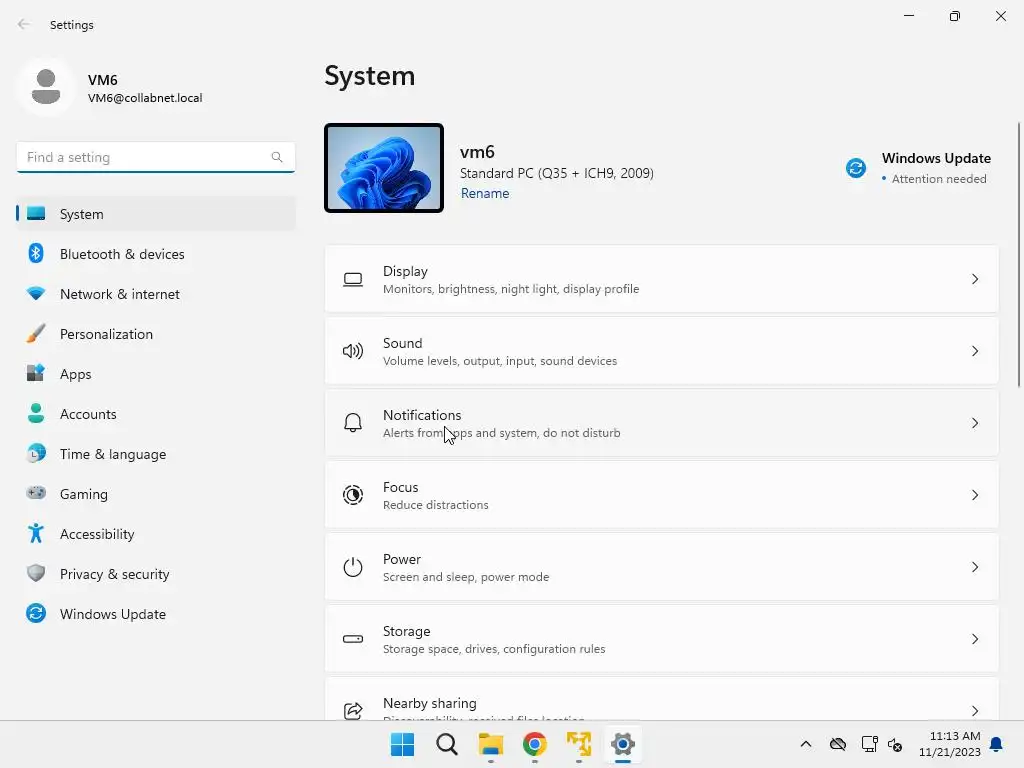Show hidden tray icons chevron
This screenshot has height=768, width=1024.
(x=806, y=744)
